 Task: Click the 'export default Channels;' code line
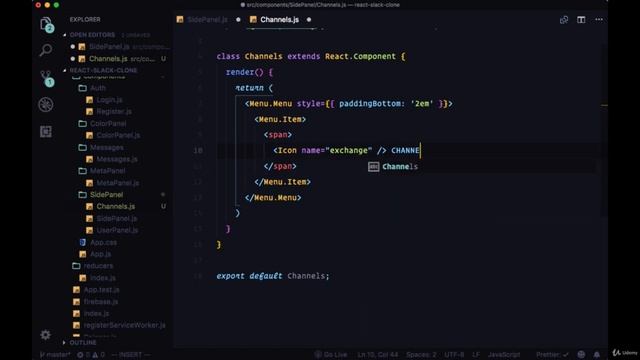[273, 276]
